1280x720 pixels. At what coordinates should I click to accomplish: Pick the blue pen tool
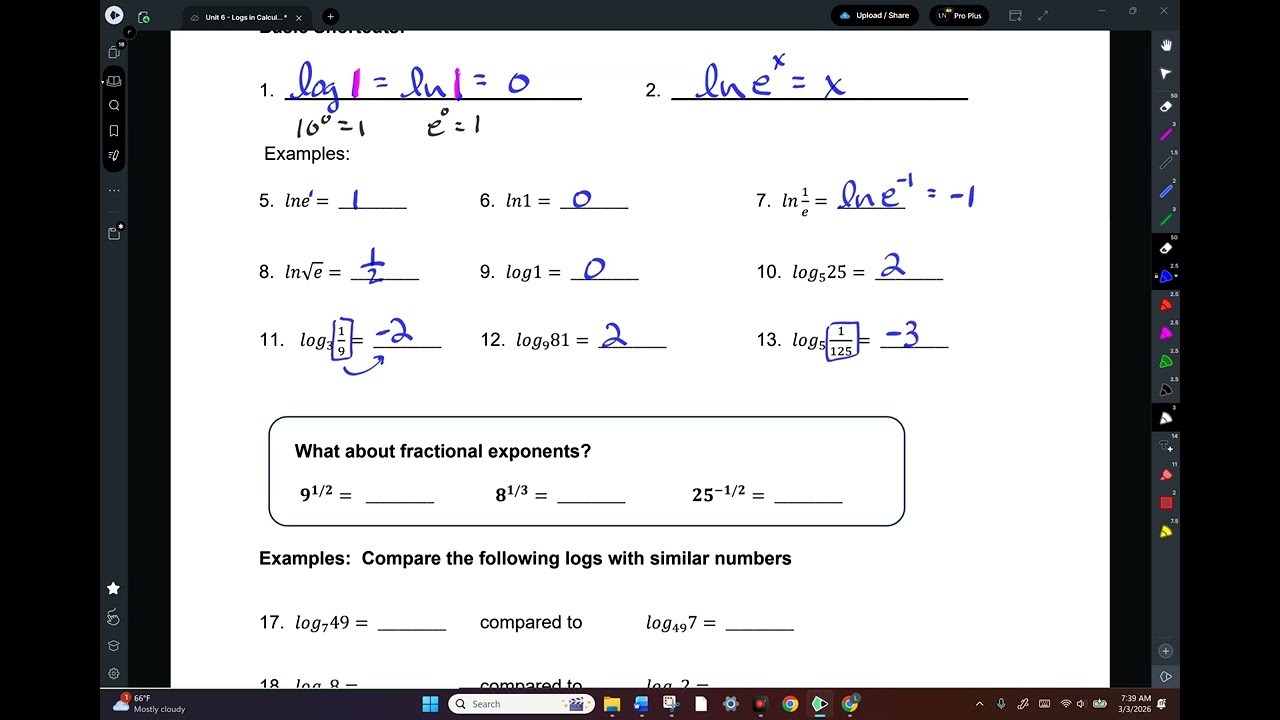(x=1166, y=191)
